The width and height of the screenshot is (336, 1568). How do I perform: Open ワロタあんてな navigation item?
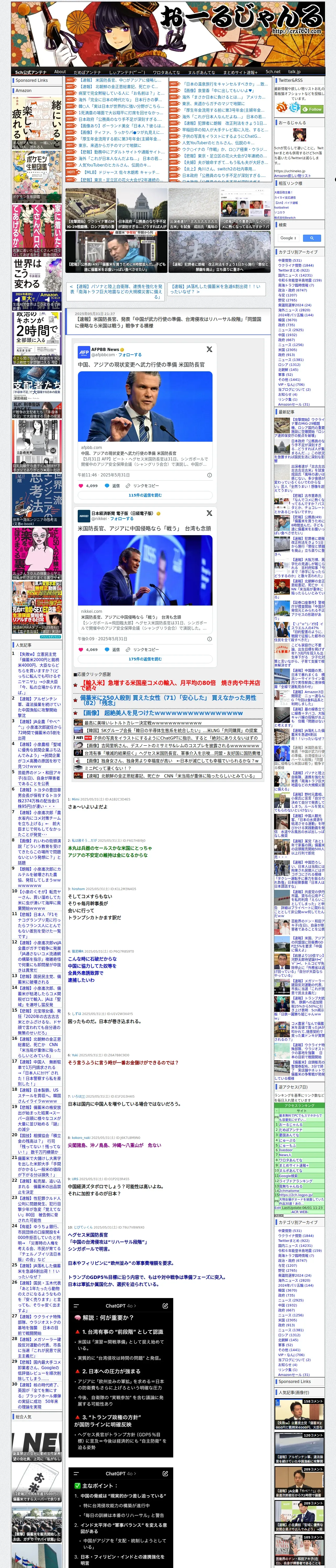tap(166, 72)
